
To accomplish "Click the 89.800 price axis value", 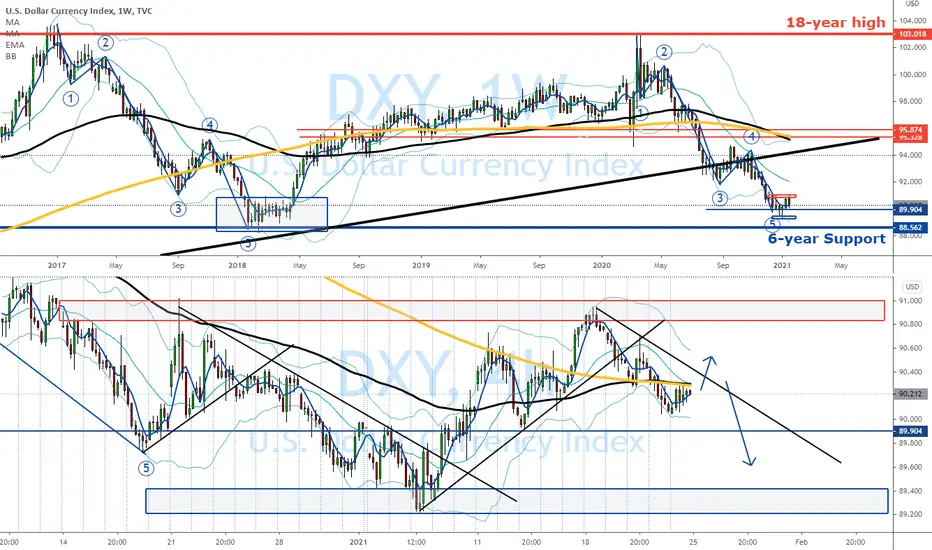I will click(x=912, y=443).
